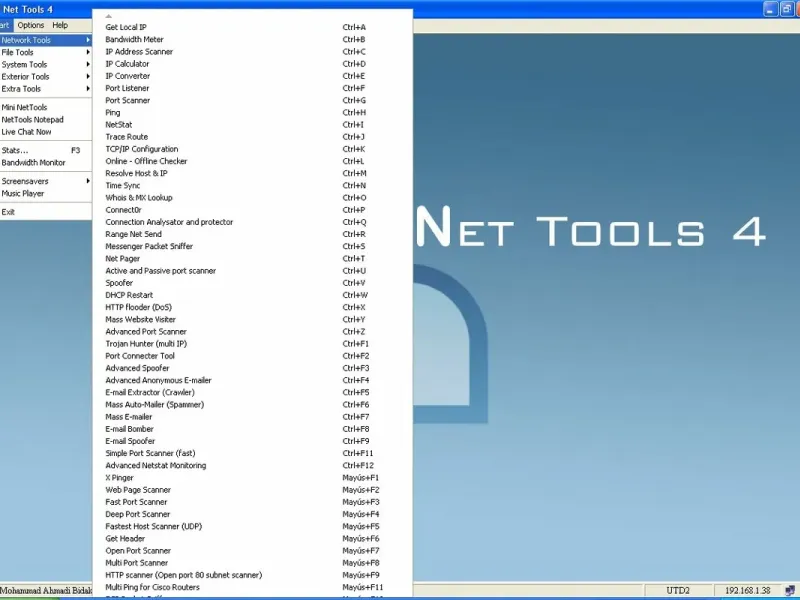This screenshot has height=600, width=800.
Task: Select Resolve Host & IP
Action: pos(252,173)
